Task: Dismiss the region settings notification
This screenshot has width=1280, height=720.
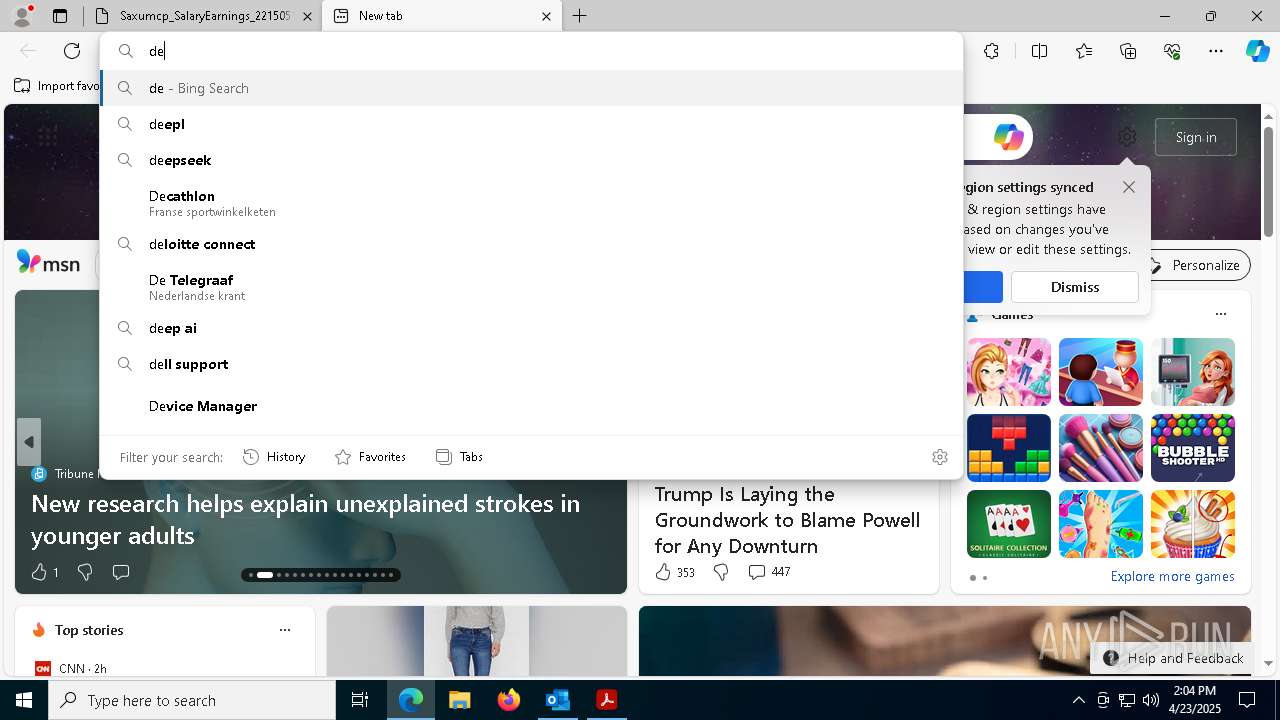Action: 1075,287
